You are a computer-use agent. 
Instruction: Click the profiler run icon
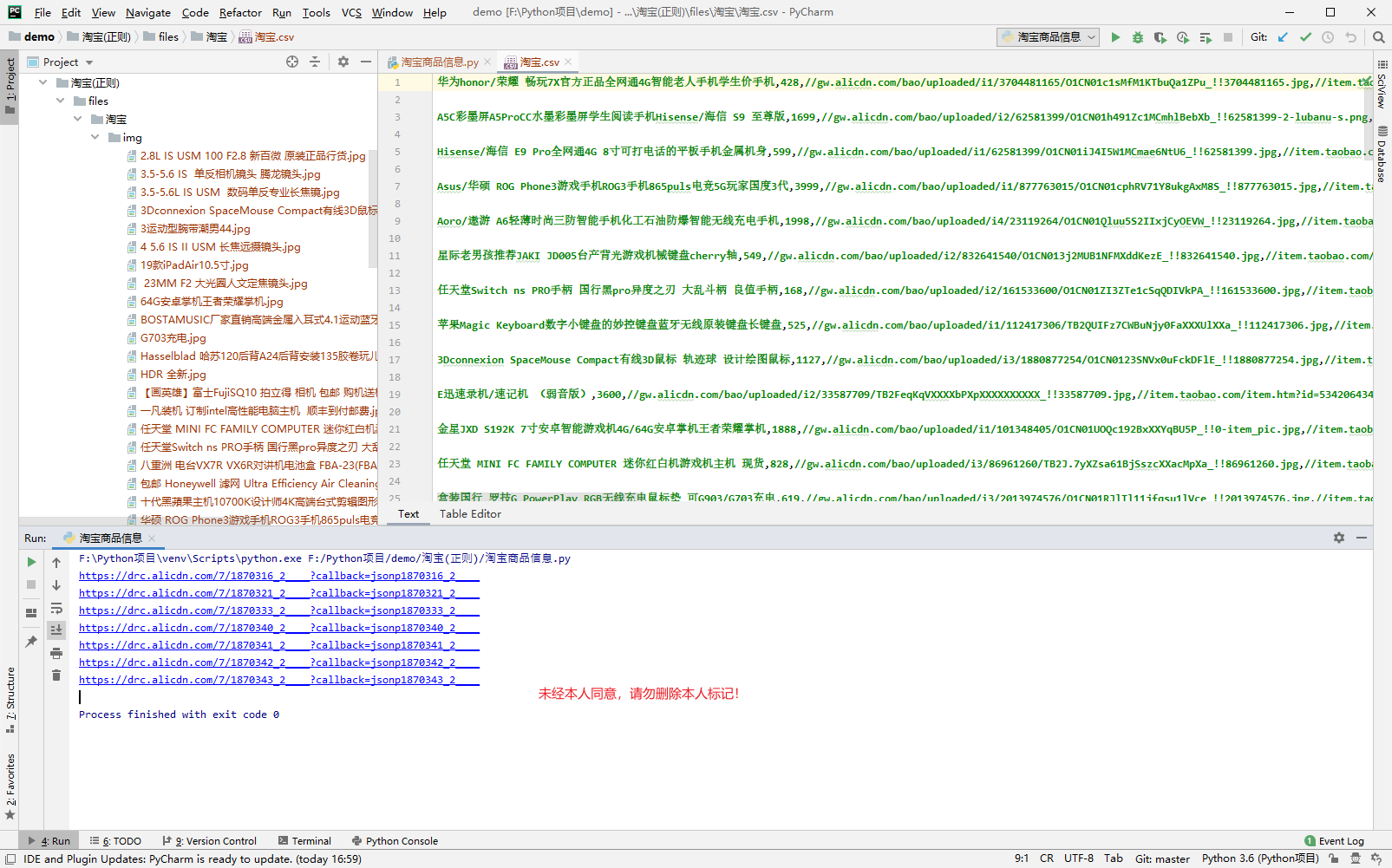pos(1183,37)
